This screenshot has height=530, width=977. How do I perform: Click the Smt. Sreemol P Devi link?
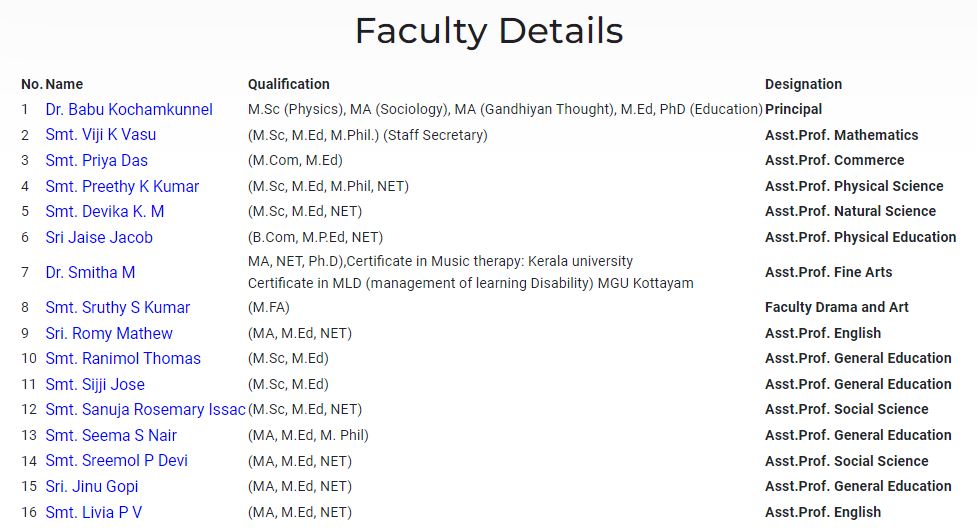coord(117,461)
